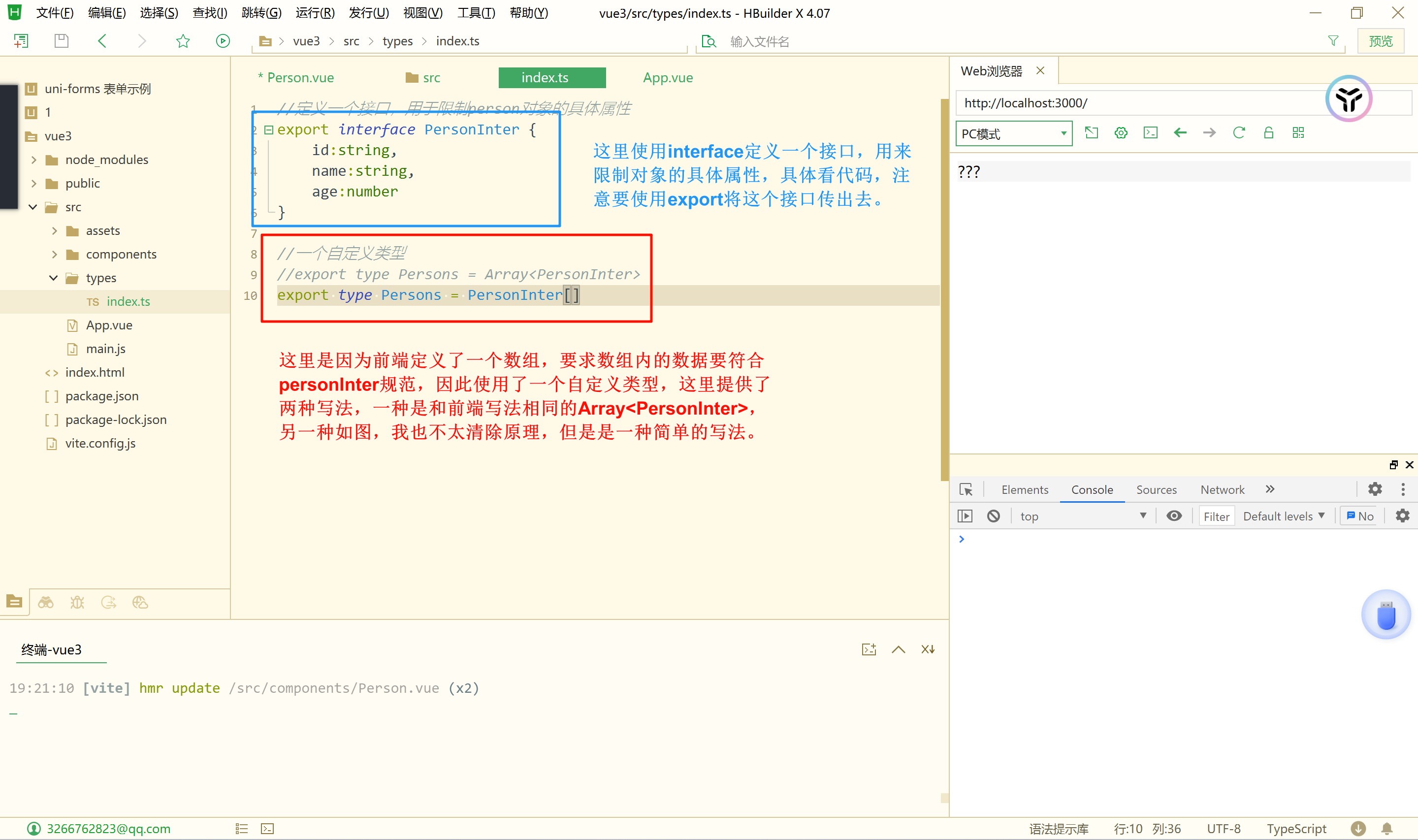Click the run play icon in toolbar

tap(223, 41)
